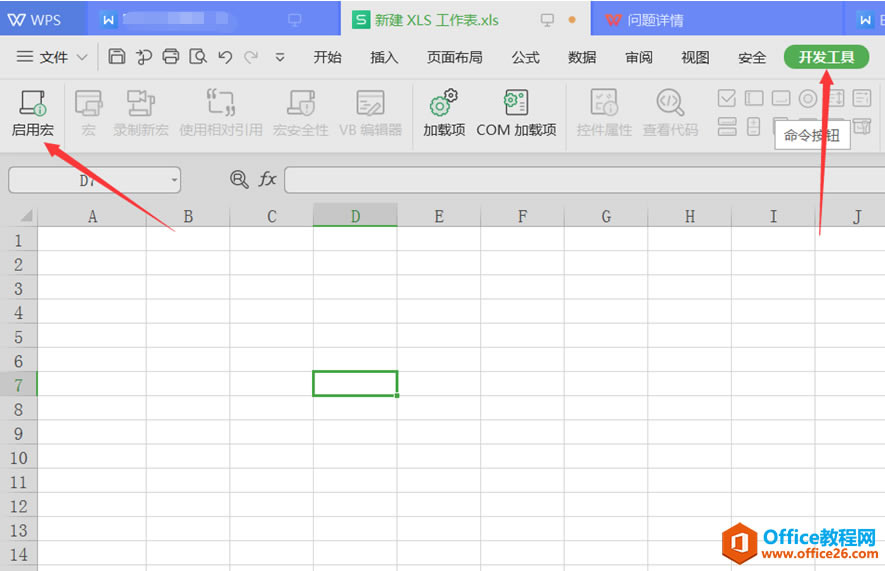Select column B header

(x=188, y=216)
